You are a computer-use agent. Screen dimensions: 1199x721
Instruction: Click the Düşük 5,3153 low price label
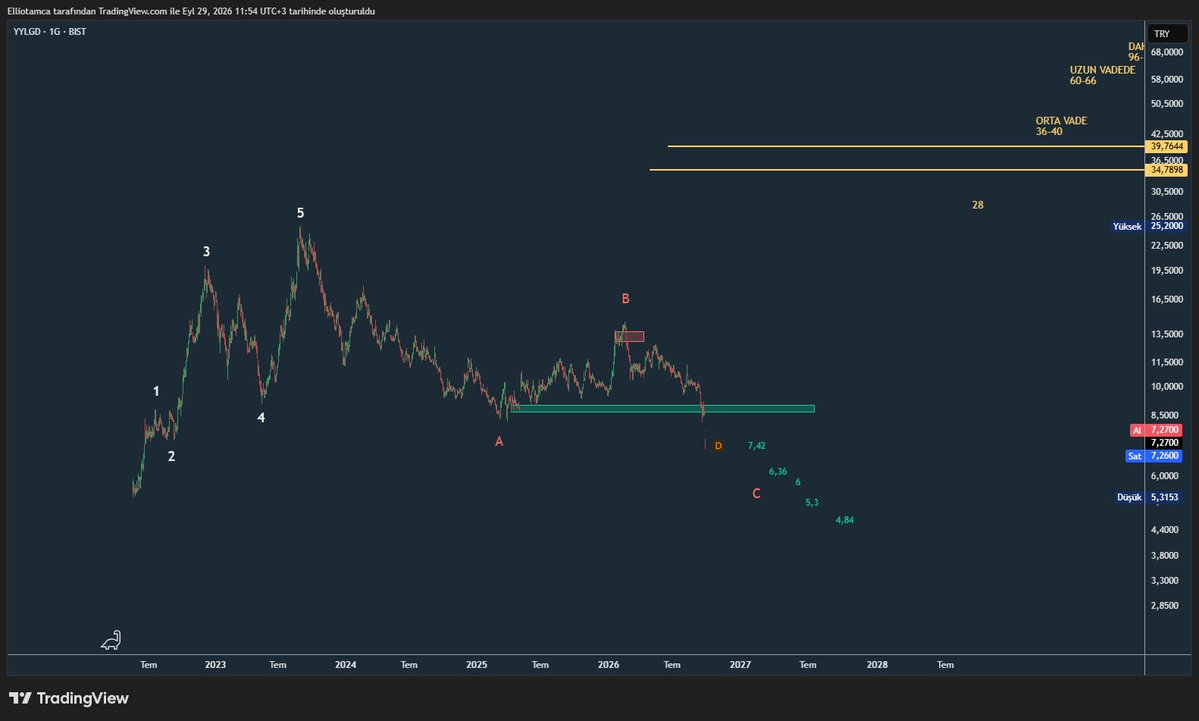[1149, 497]
